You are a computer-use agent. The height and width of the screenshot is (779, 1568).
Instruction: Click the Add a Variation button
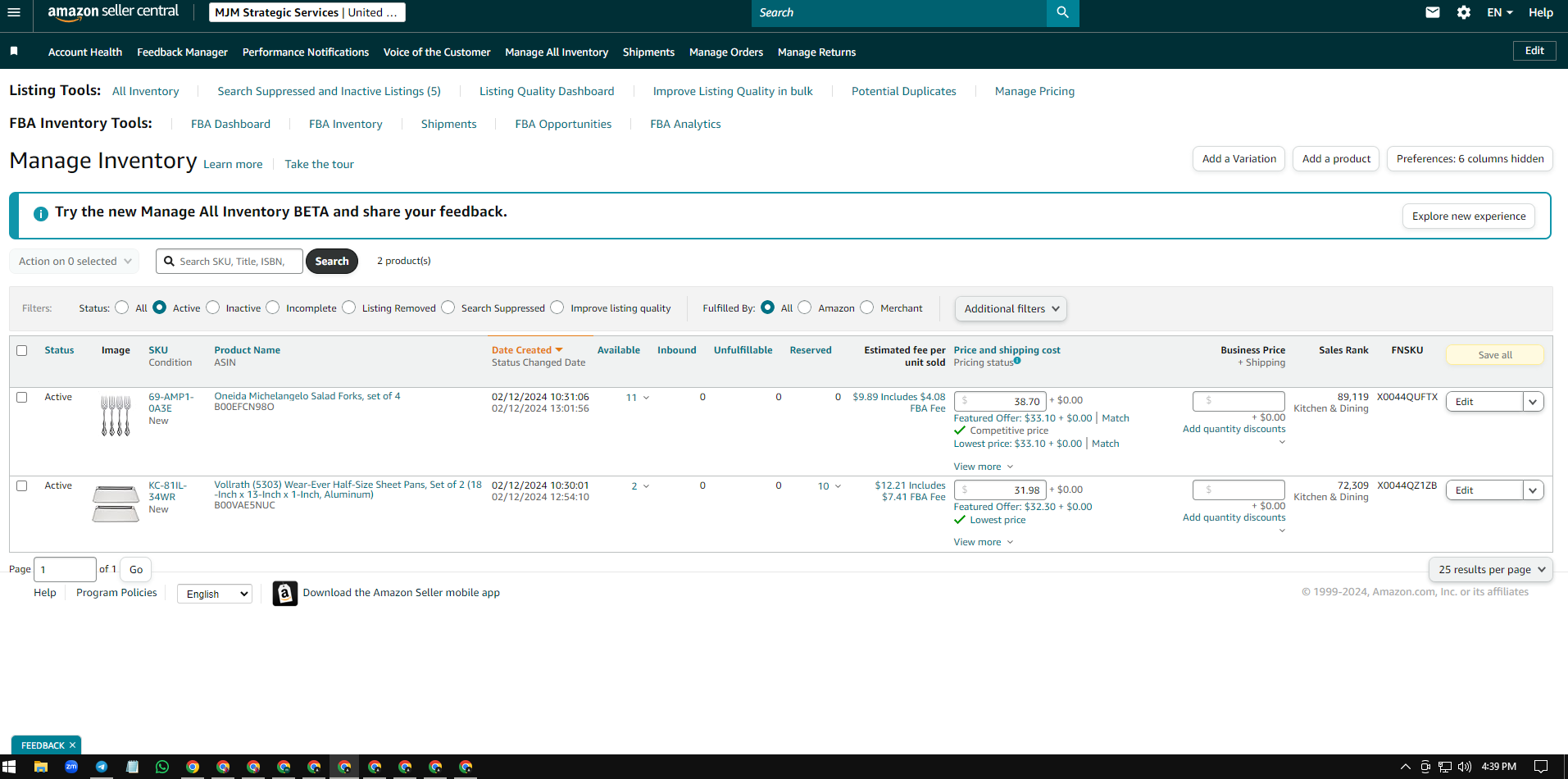click(x=1238, y=159)
